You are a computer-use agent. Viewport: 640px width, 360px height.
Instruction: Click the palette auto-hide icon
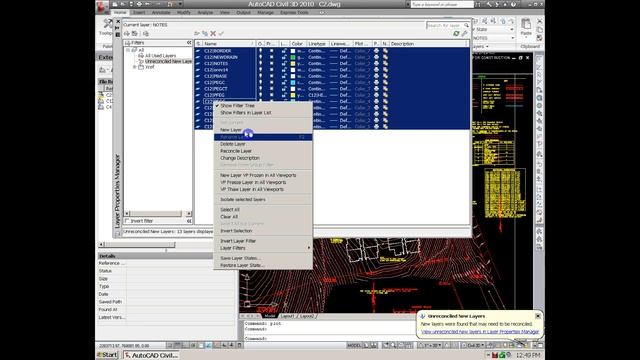click(118, 28)
